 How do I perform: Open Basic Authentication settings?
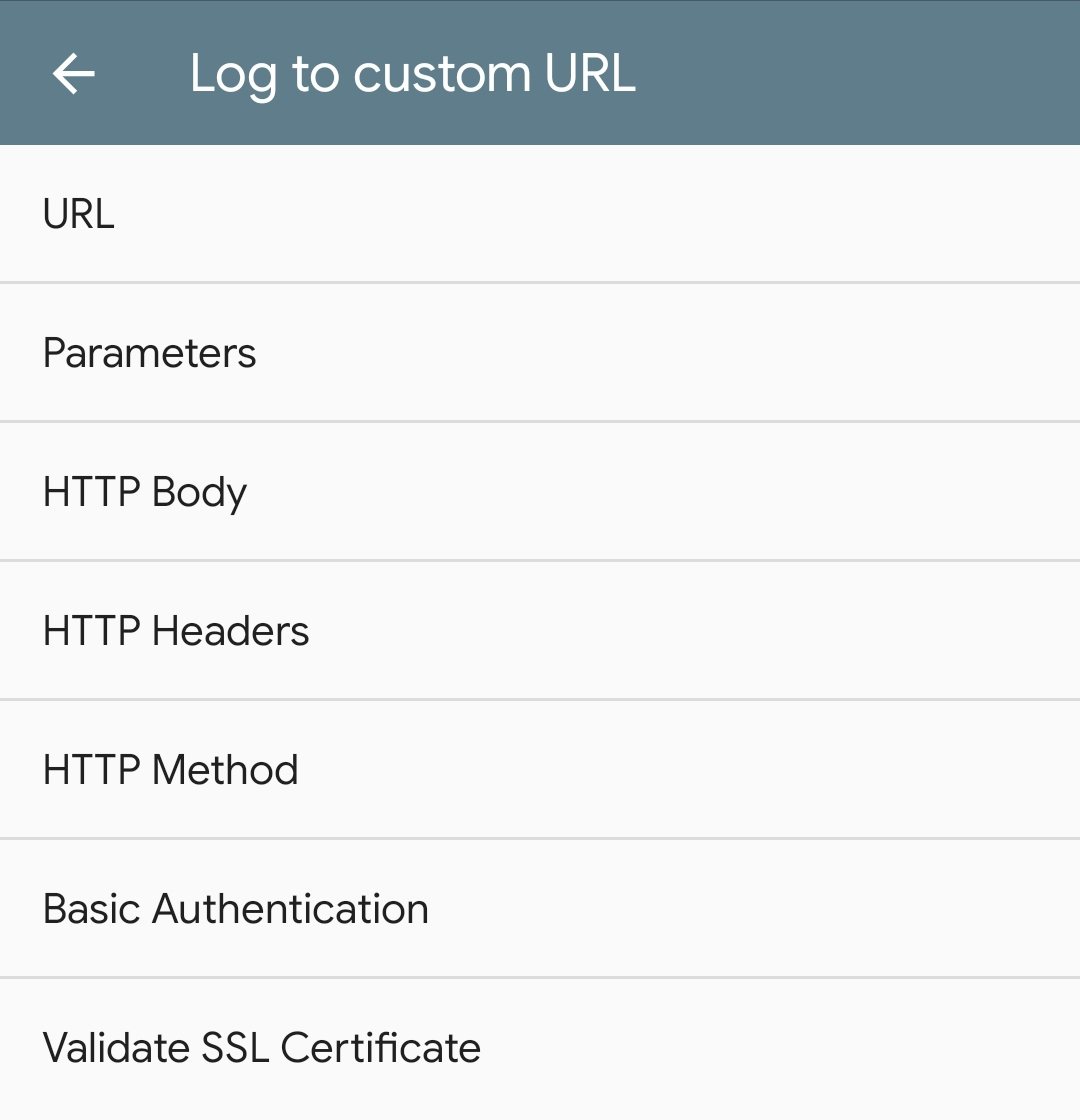tap(236, 909)
